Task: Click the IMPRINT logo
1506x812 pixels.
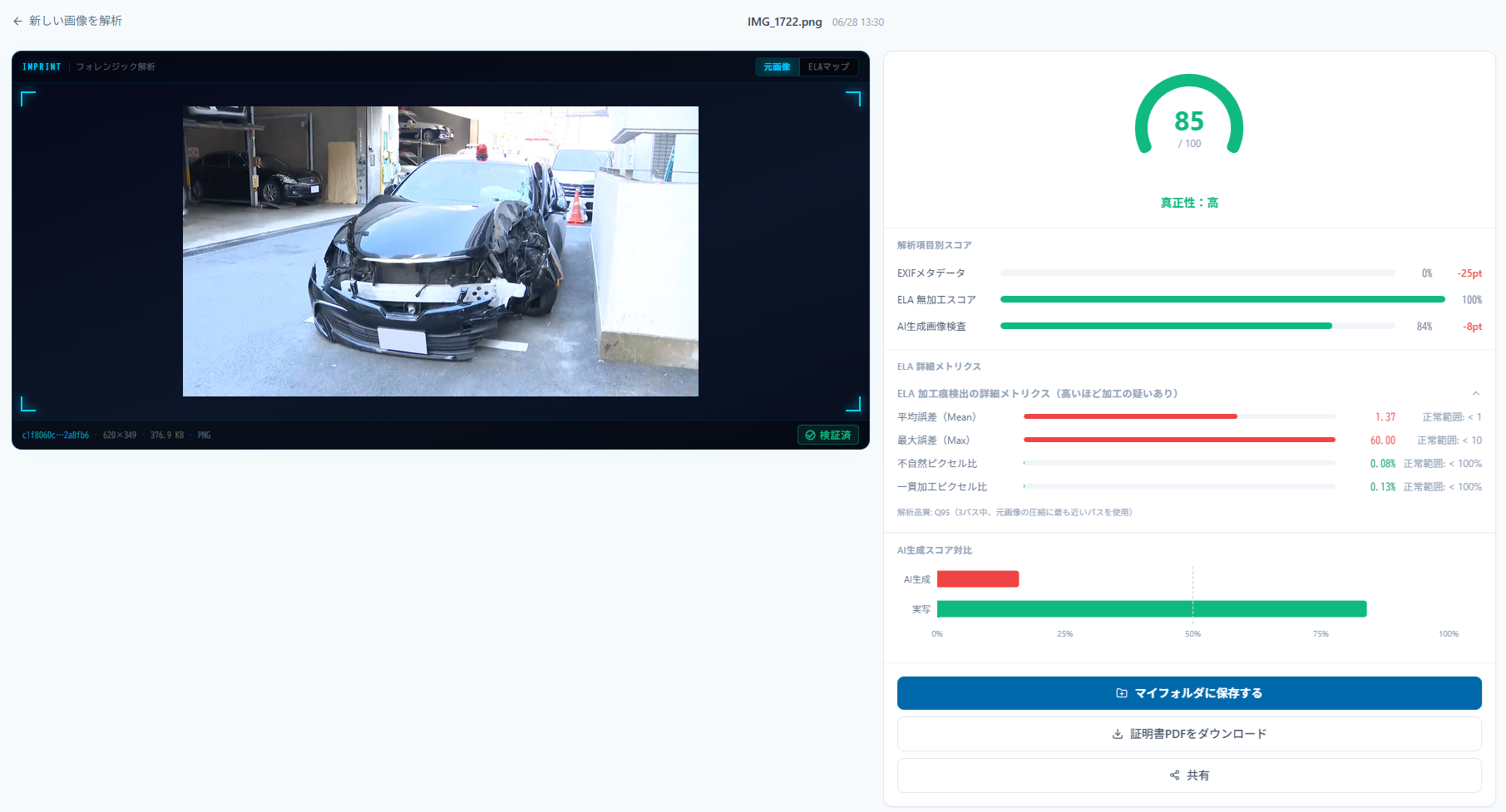Action: point(42,66)
